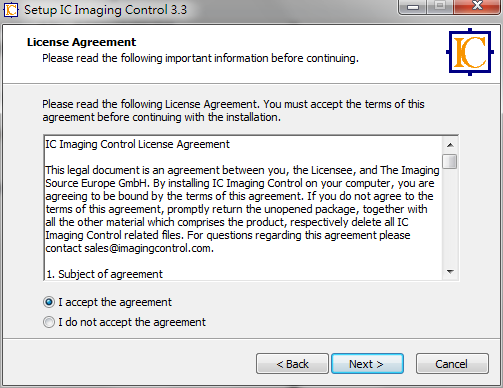The width and height of the screenshot is (503, 388).
Task: Continue with the 'Next >' button
Action: tap(367, 364)
